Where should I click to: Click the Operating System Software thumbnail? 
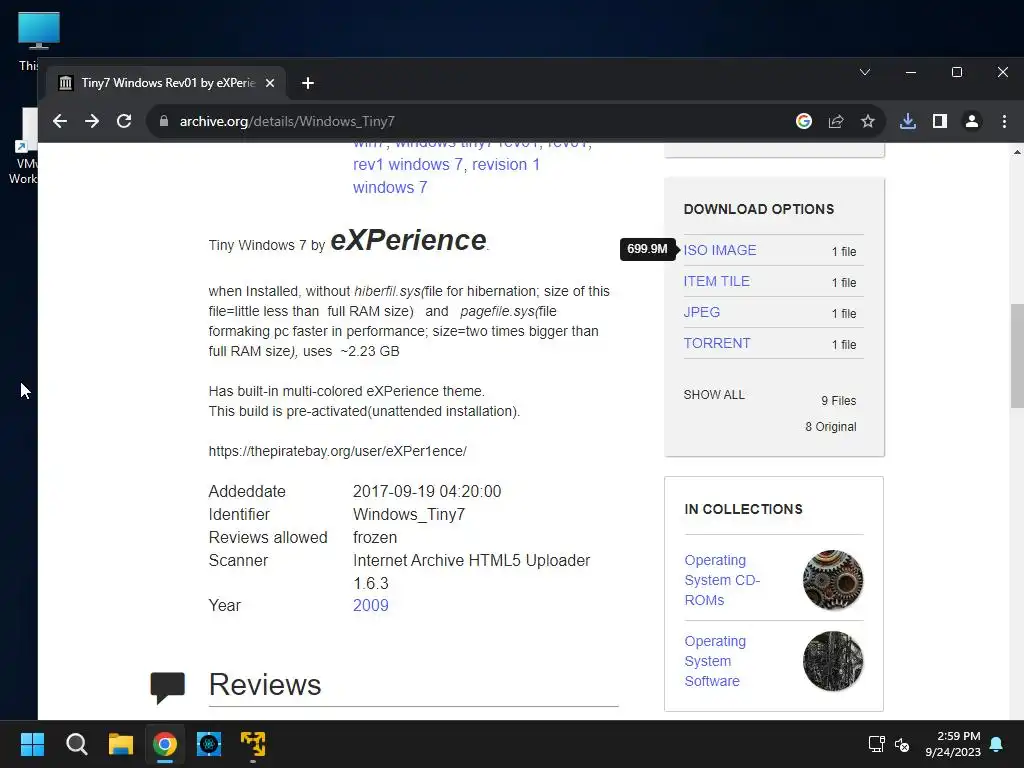click(x=833, y=661)
